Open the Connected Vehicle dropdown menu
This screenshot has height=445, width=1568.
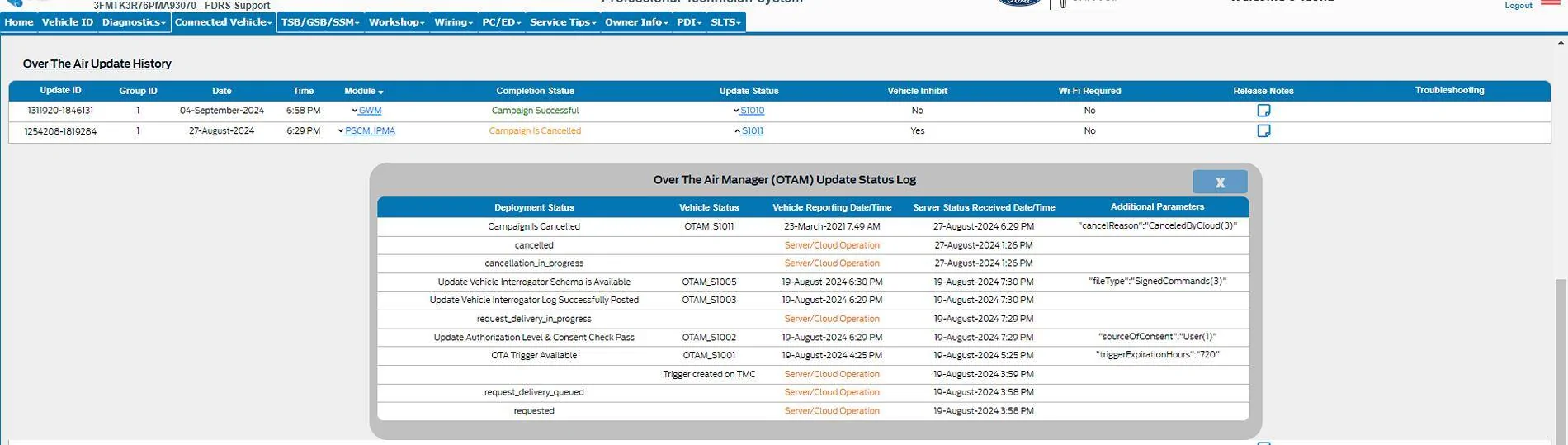(x=223, y=22)
